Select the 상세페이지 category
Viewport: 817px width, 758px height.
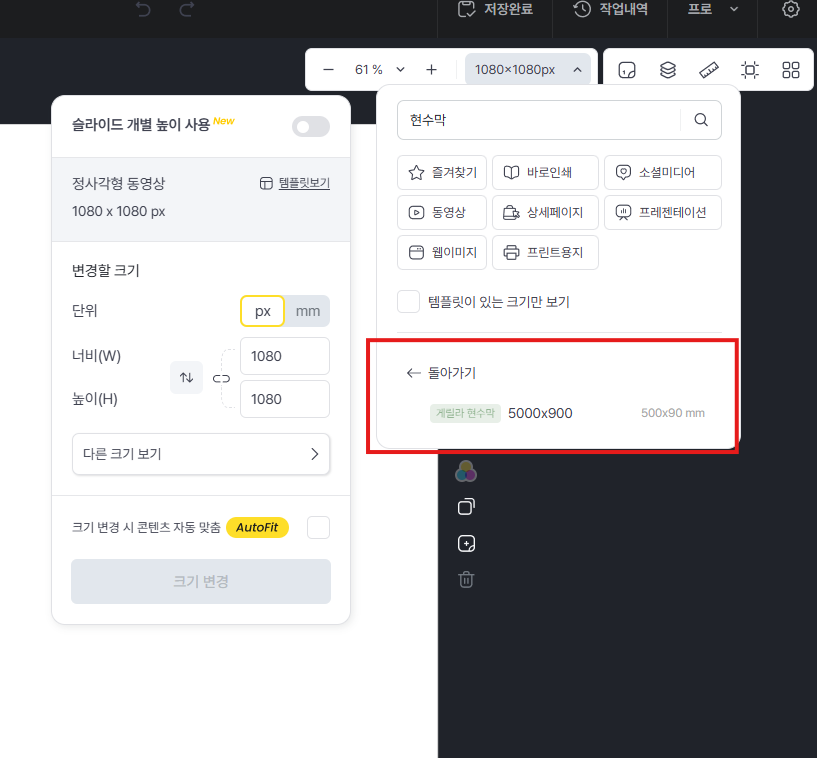pyautogui.click(x=545, y=213)
